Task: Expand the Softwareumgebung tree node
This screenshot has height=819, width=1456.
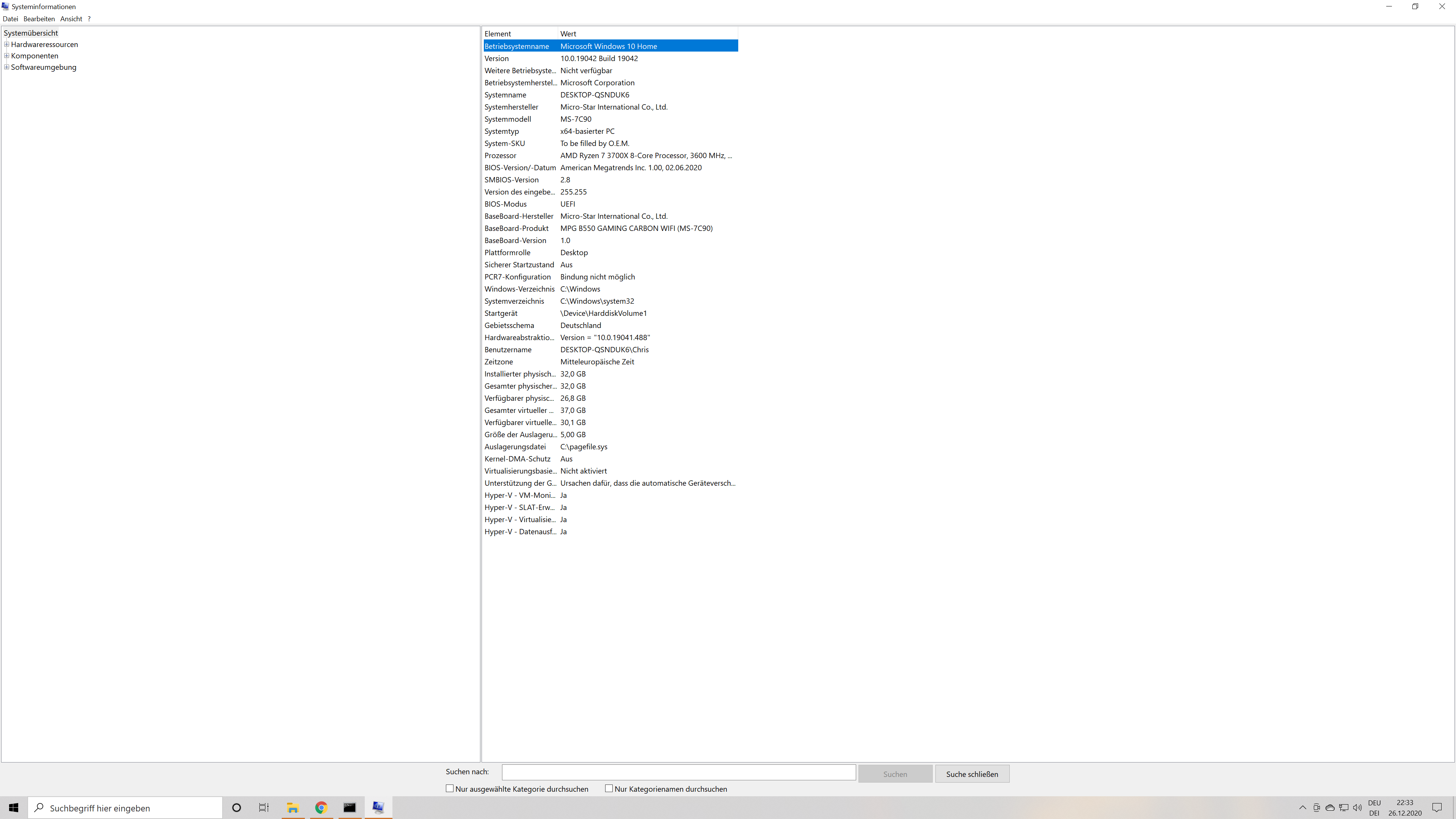Action: tap(6, 67)
